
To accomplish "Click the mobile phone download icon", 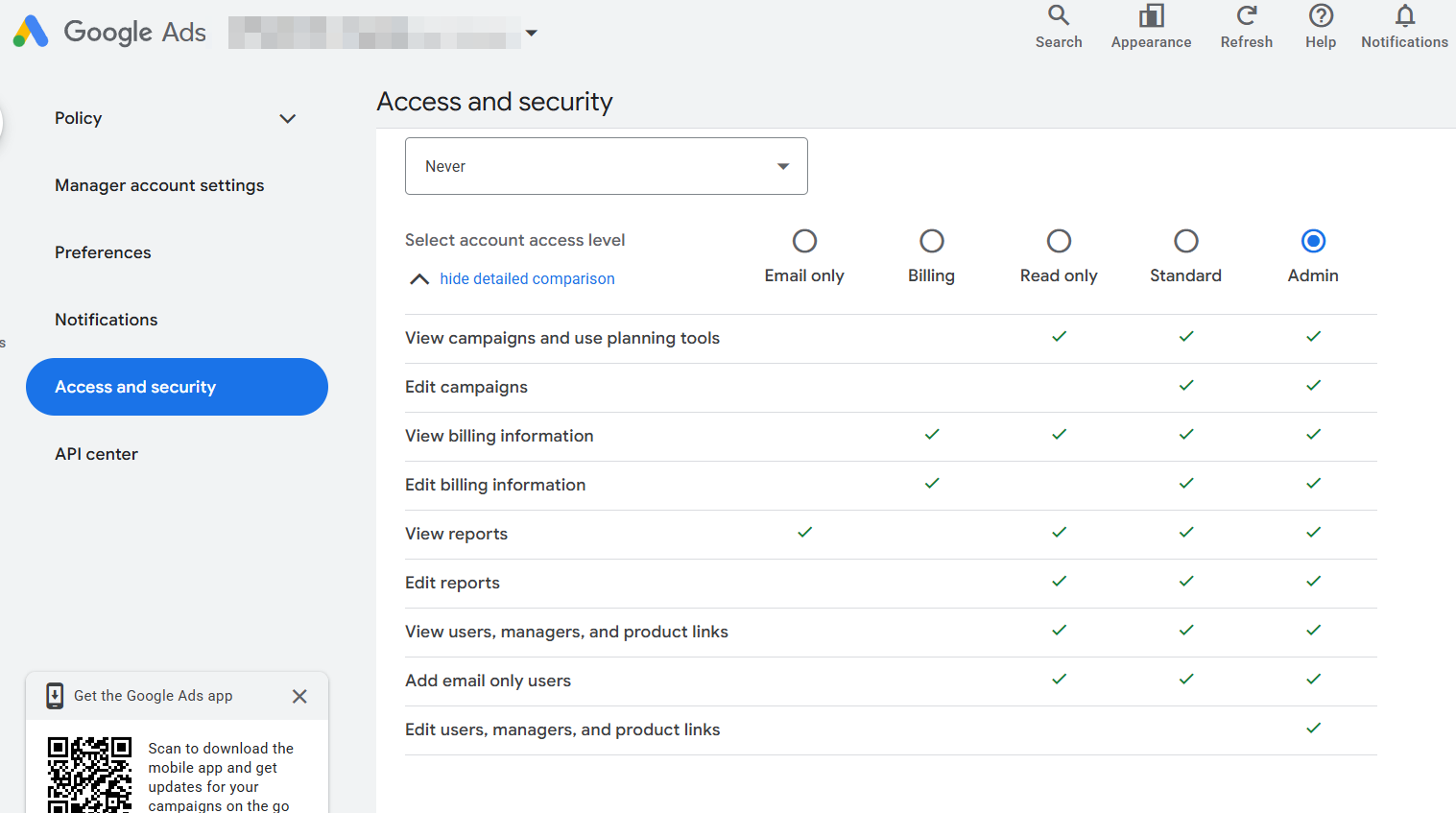I will pyautogui.click(x=55, y=696).
